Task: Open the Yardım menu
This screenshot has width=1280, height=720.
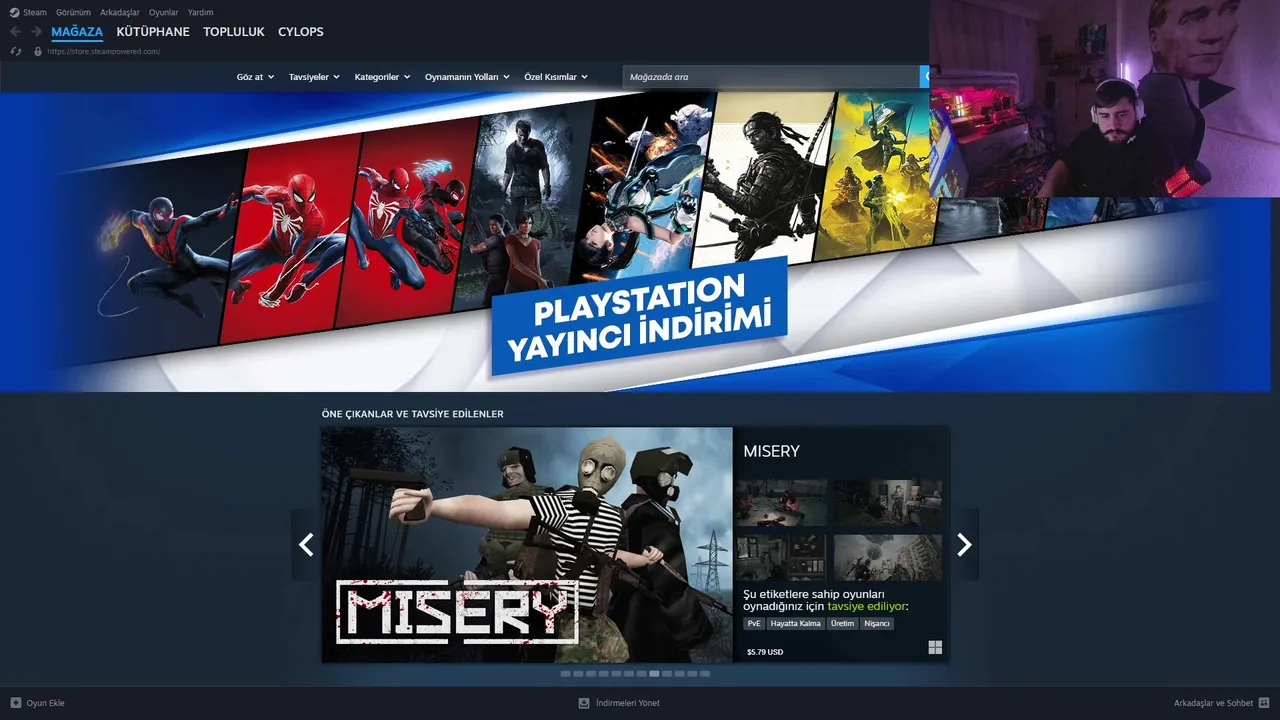Action: tap(200, 13)
